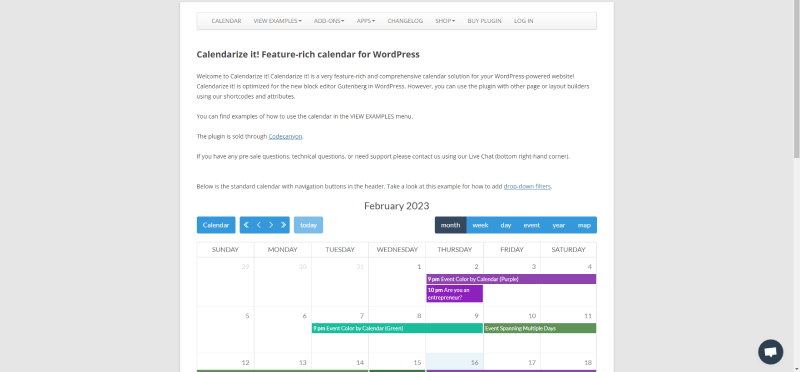Click the today button
Image resolution: width=800 pixels, height=372 pixels.
308,225
